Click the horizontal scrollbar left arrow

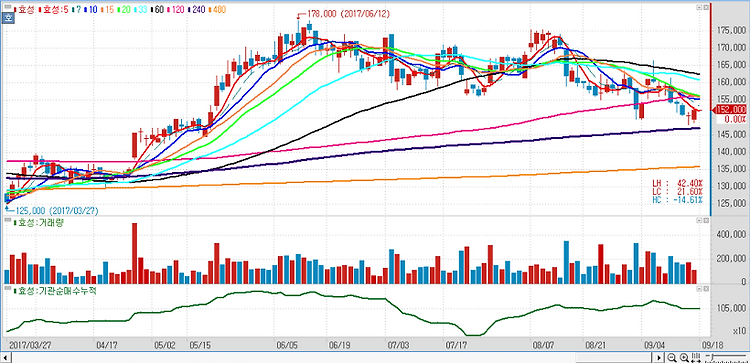6,358
